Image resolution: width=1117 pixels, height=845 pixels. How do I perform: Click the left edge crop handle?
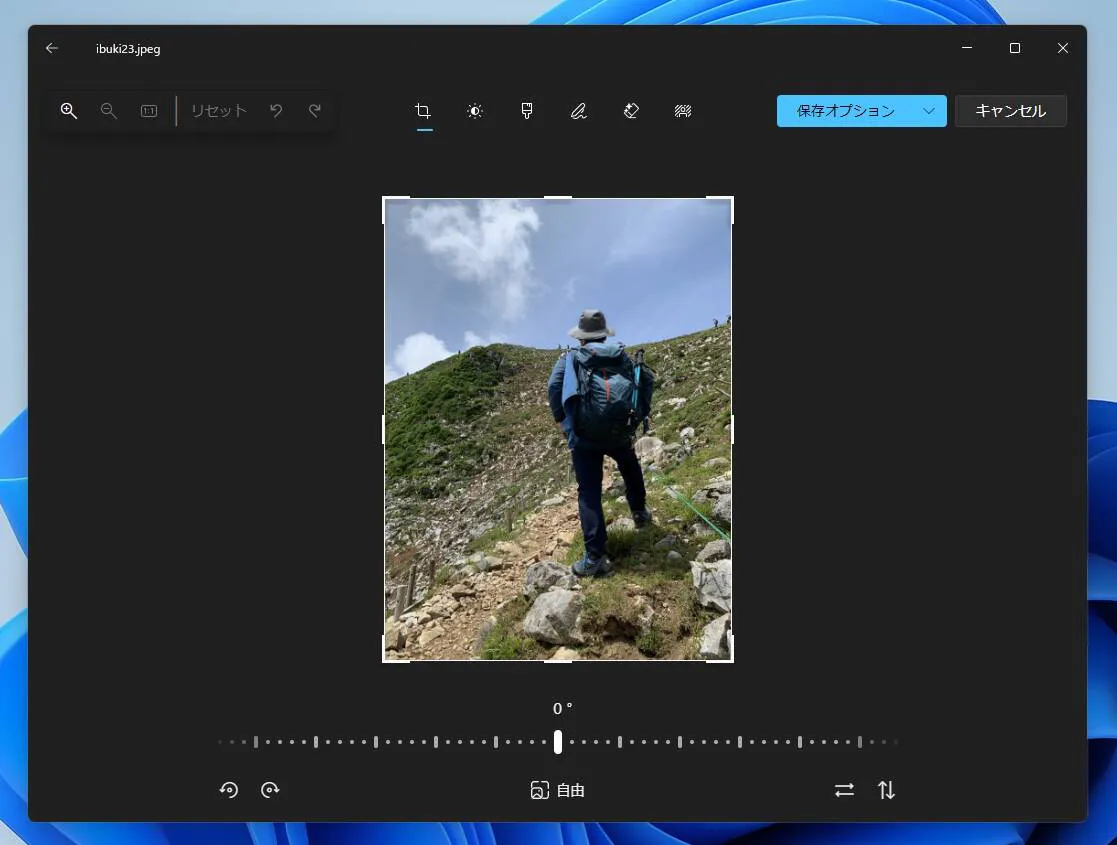click(x=383, y=430)
